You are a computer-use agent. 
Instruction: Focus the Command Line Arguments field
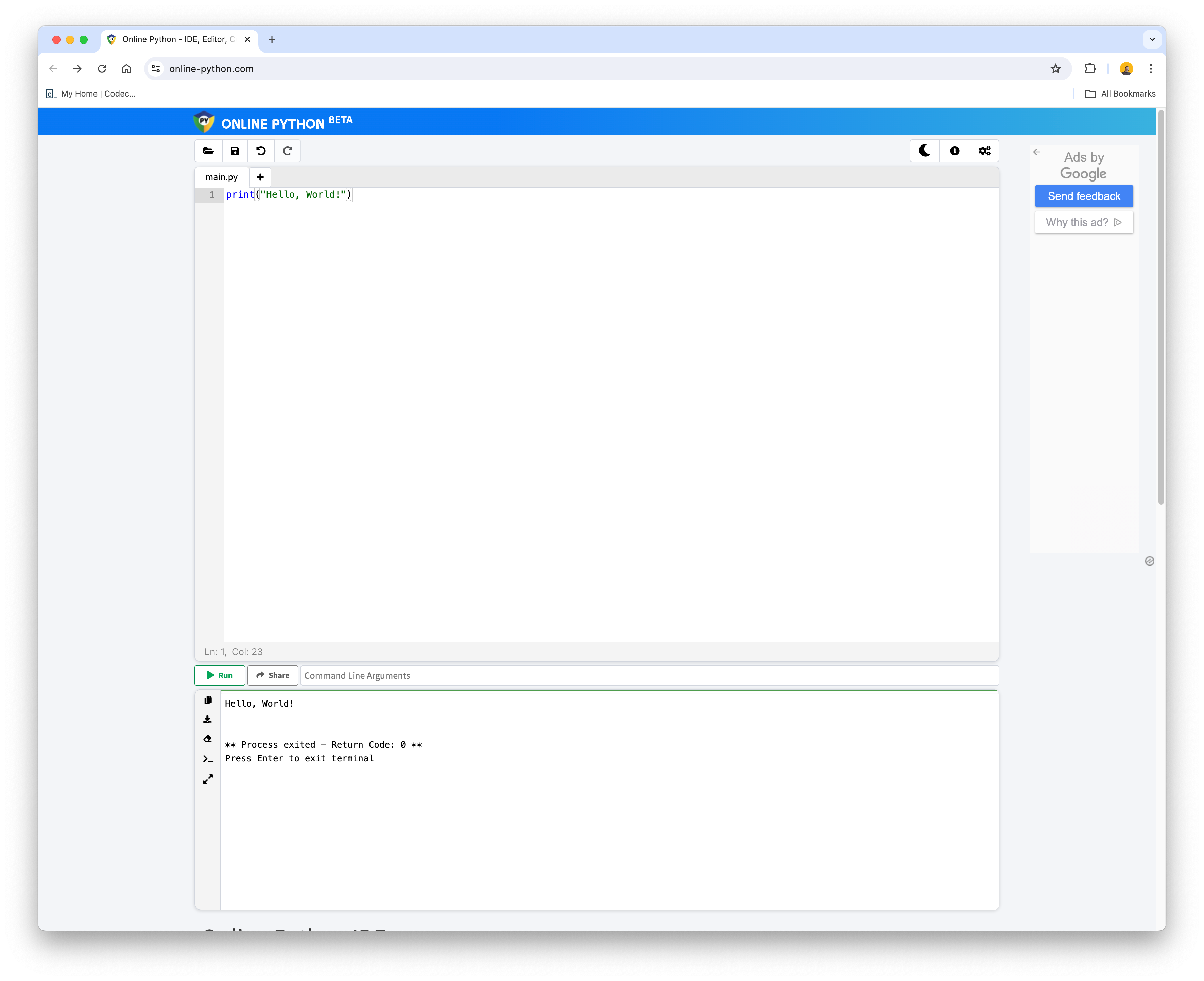click(x=649, y=675)
